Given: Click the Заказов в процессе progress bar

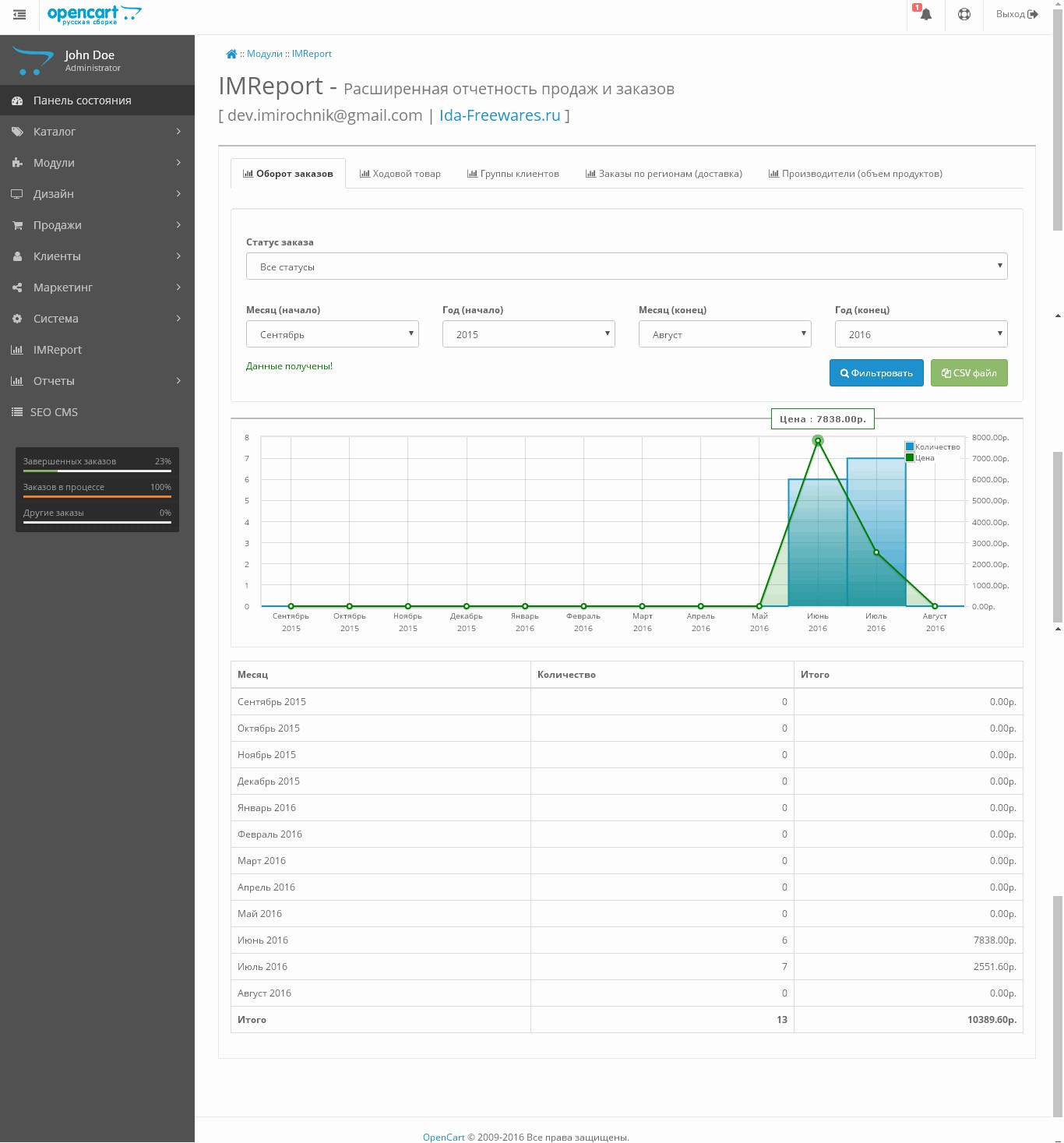Looking at the screenshot, I should (97, 497).
